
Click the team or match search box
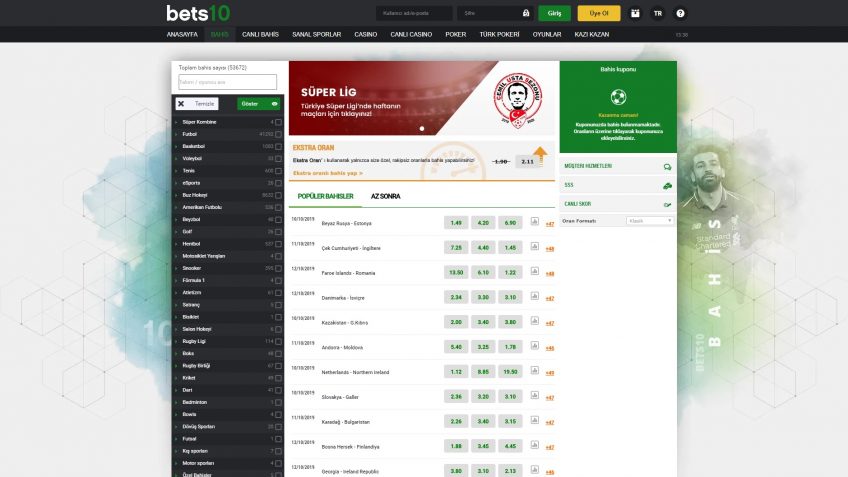228,82
